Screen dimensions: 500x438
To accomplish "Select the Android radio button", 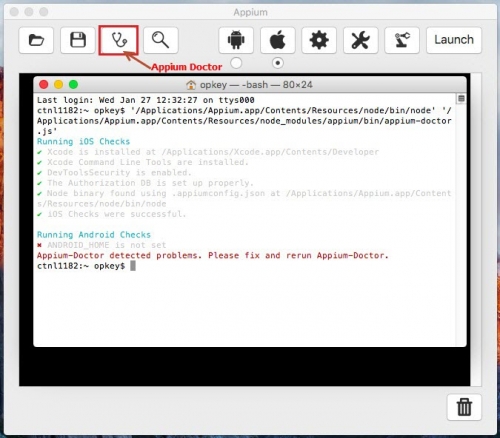I will pyautogui.click(x=236, y=63).
